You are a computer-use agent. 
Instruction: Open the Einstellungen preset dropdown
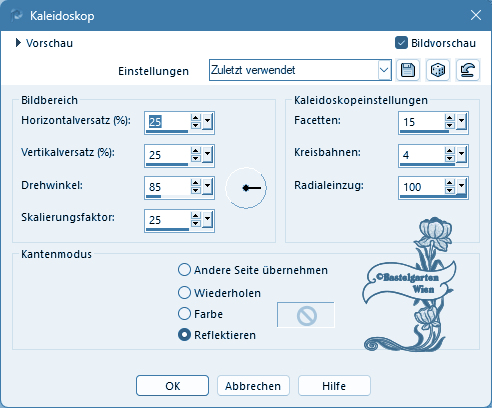384,70
